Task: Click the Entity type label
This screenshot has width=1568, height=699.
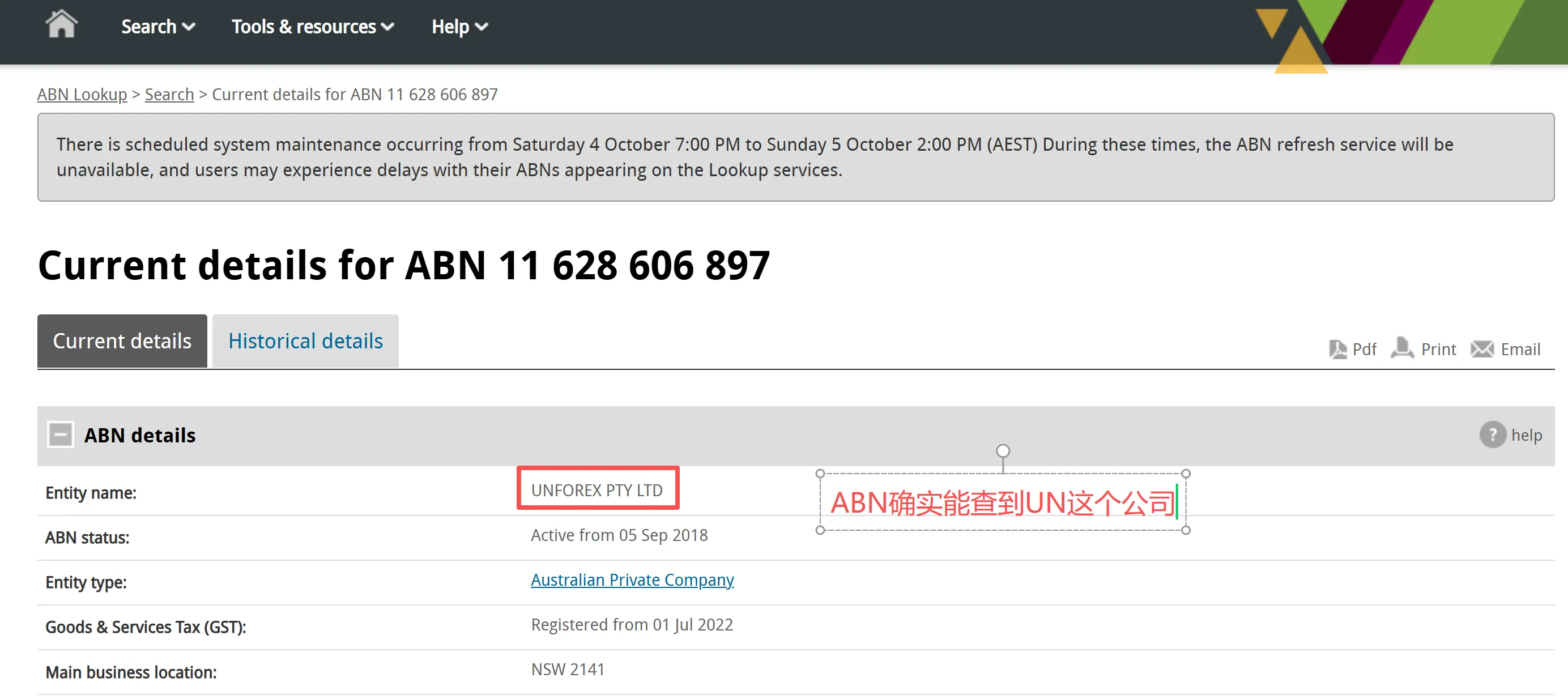Action: 86,583
